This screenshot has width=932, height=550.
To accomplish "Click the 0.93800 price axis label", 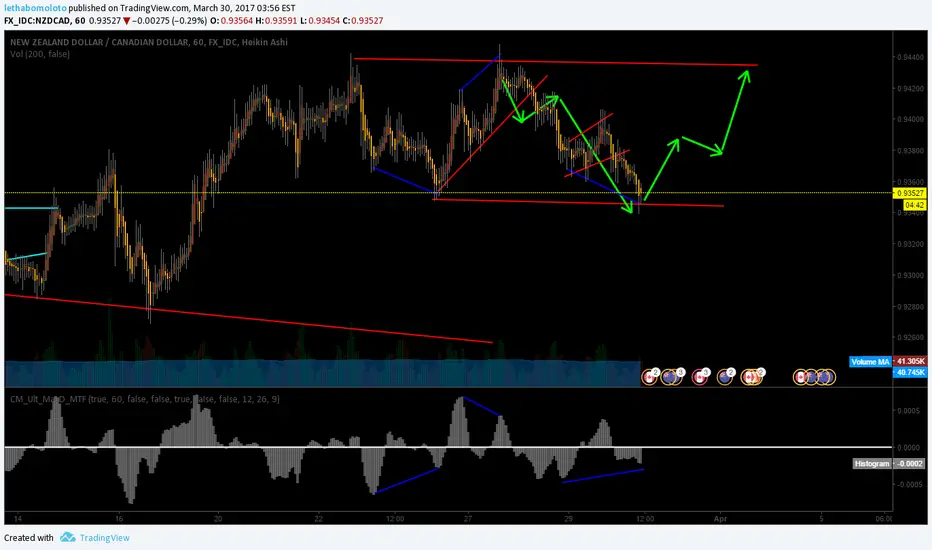I will pos(910,151).
